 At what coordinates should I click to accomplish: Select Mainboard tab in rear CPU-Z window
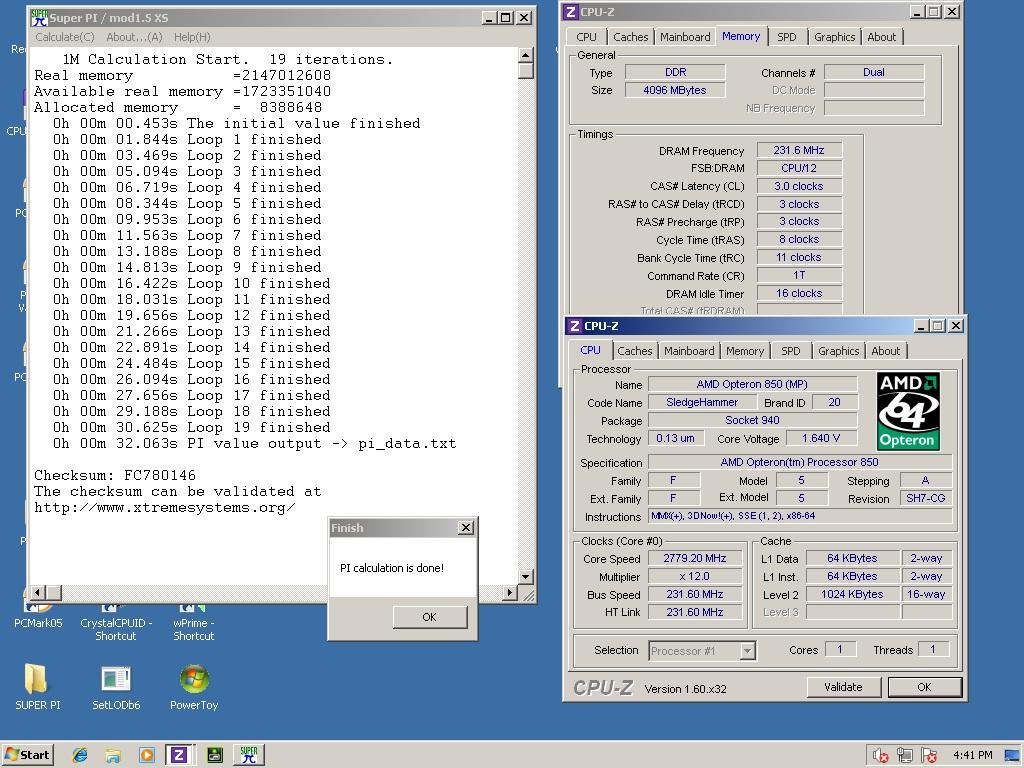pos(685,37)
